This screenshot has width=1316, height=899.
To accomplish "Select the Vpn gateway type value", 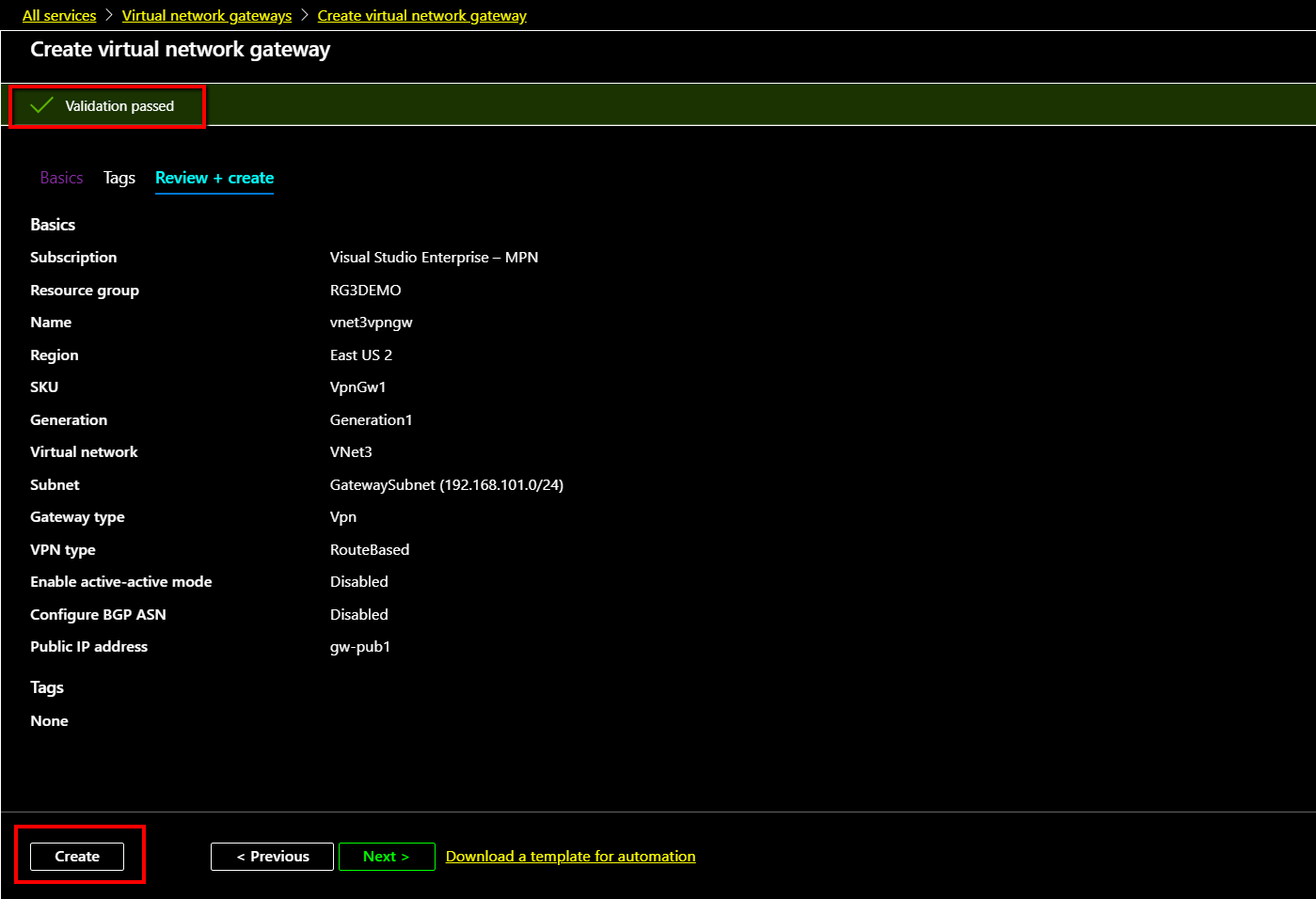I will [342, 517].
